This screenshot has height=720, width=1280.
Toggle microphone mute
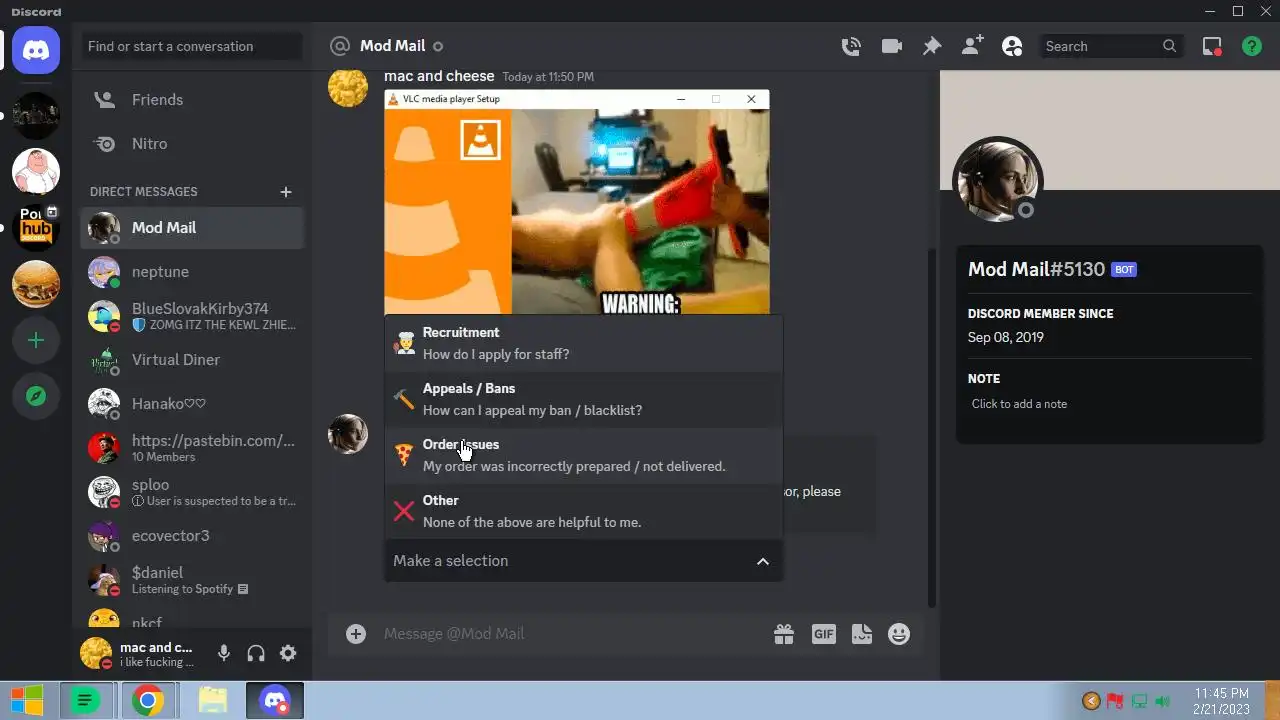click(224, 653)
